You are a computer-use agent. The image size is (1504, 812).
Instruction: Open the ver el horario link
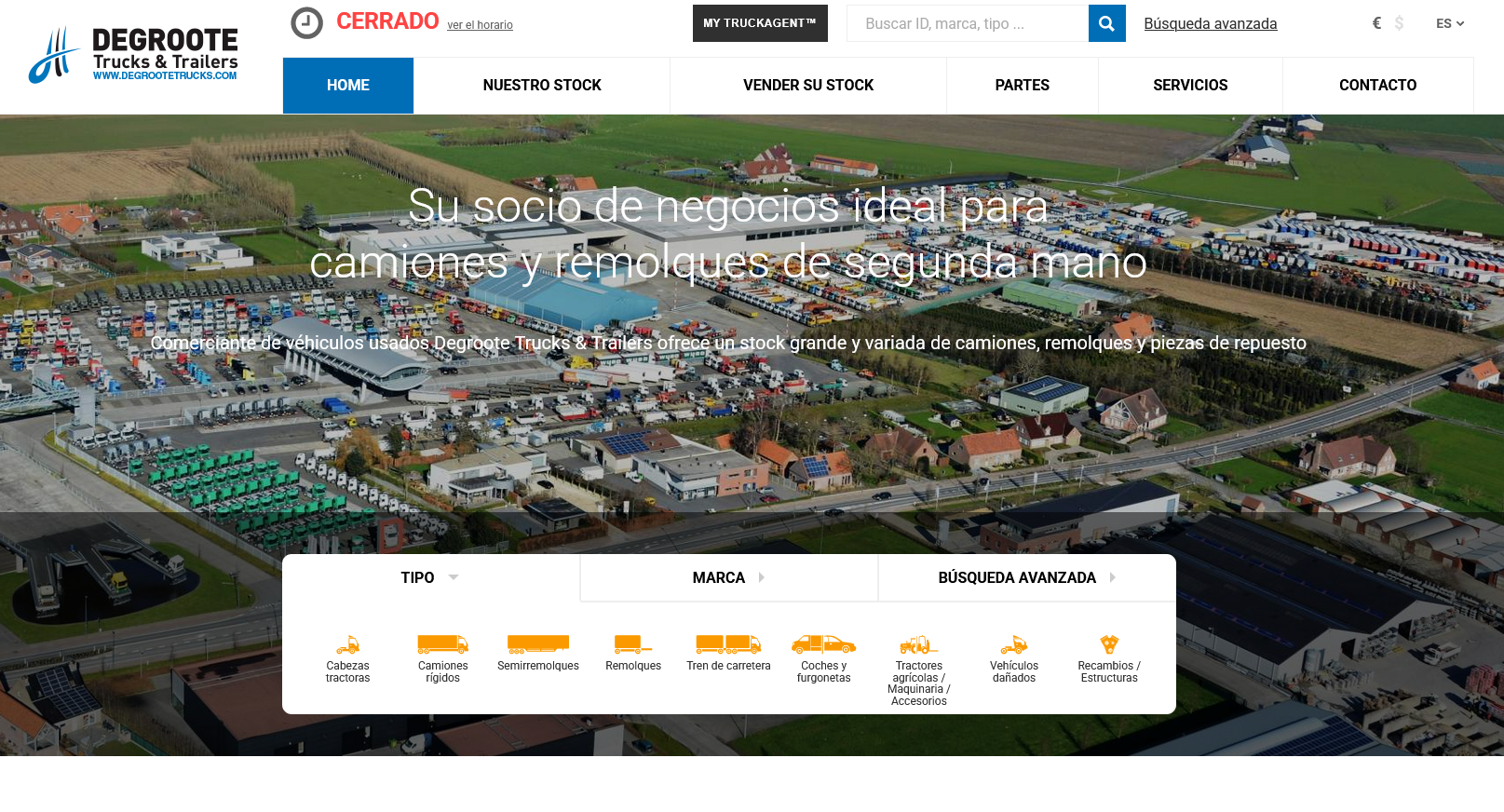[x=480, y=25]
